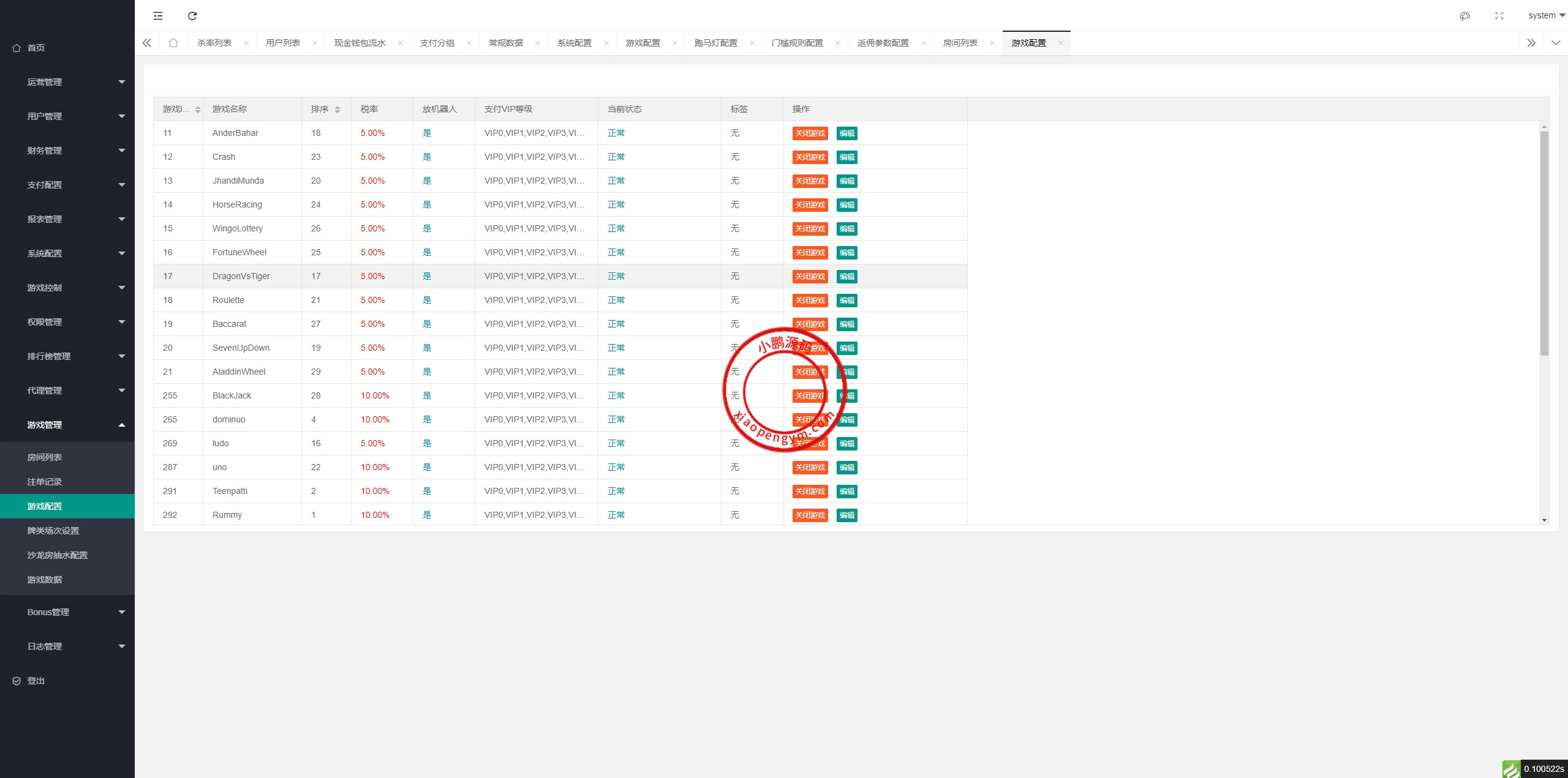Collapse the sidebar with the menu toggle icon
This screenshot has height=778, width=1568.
(x=158, y=16)
